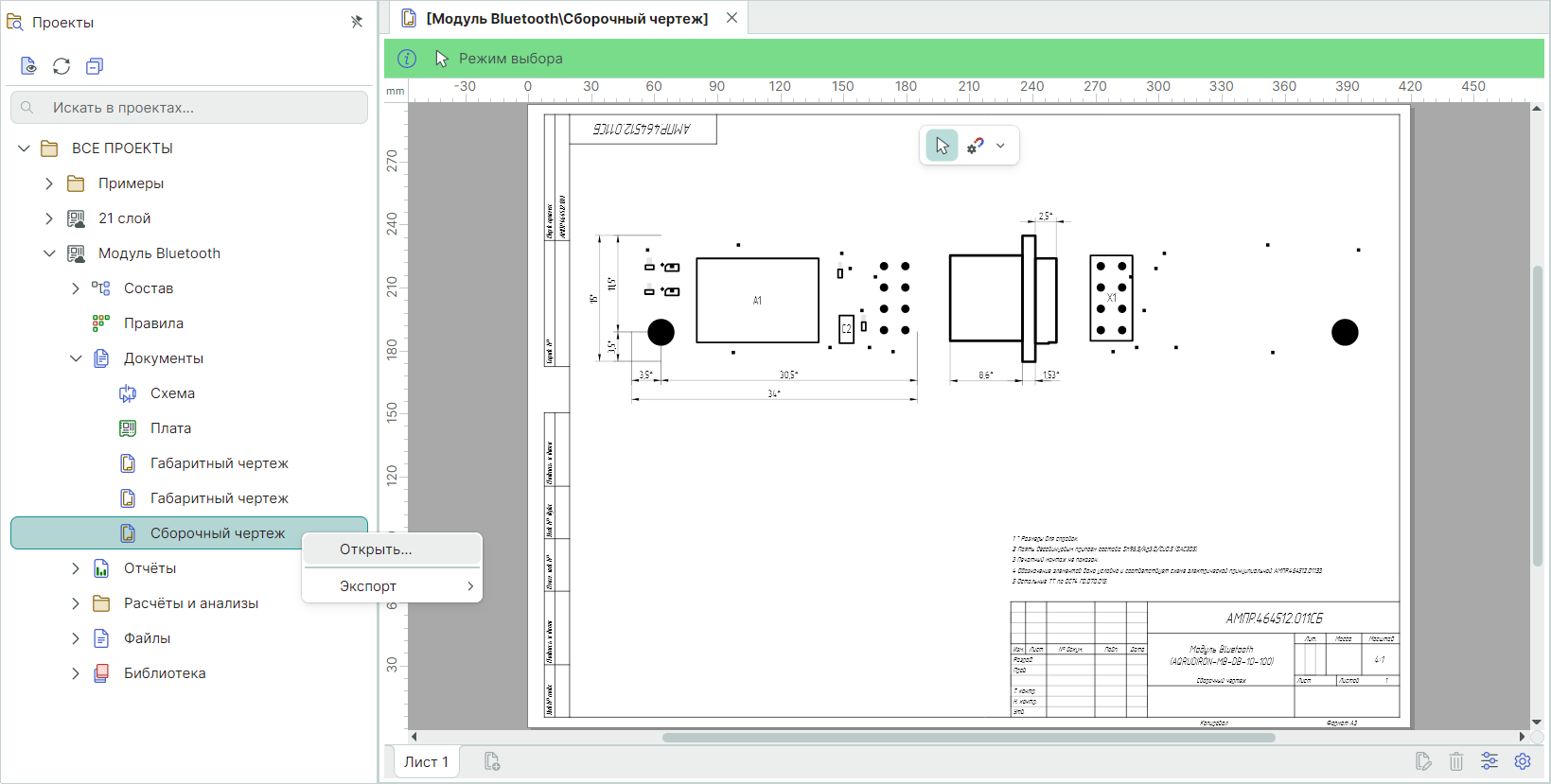The height and width of the screenshot is (784, 1551).
Task: Click the document preview eye icon
Action: [x=28, y=66]
